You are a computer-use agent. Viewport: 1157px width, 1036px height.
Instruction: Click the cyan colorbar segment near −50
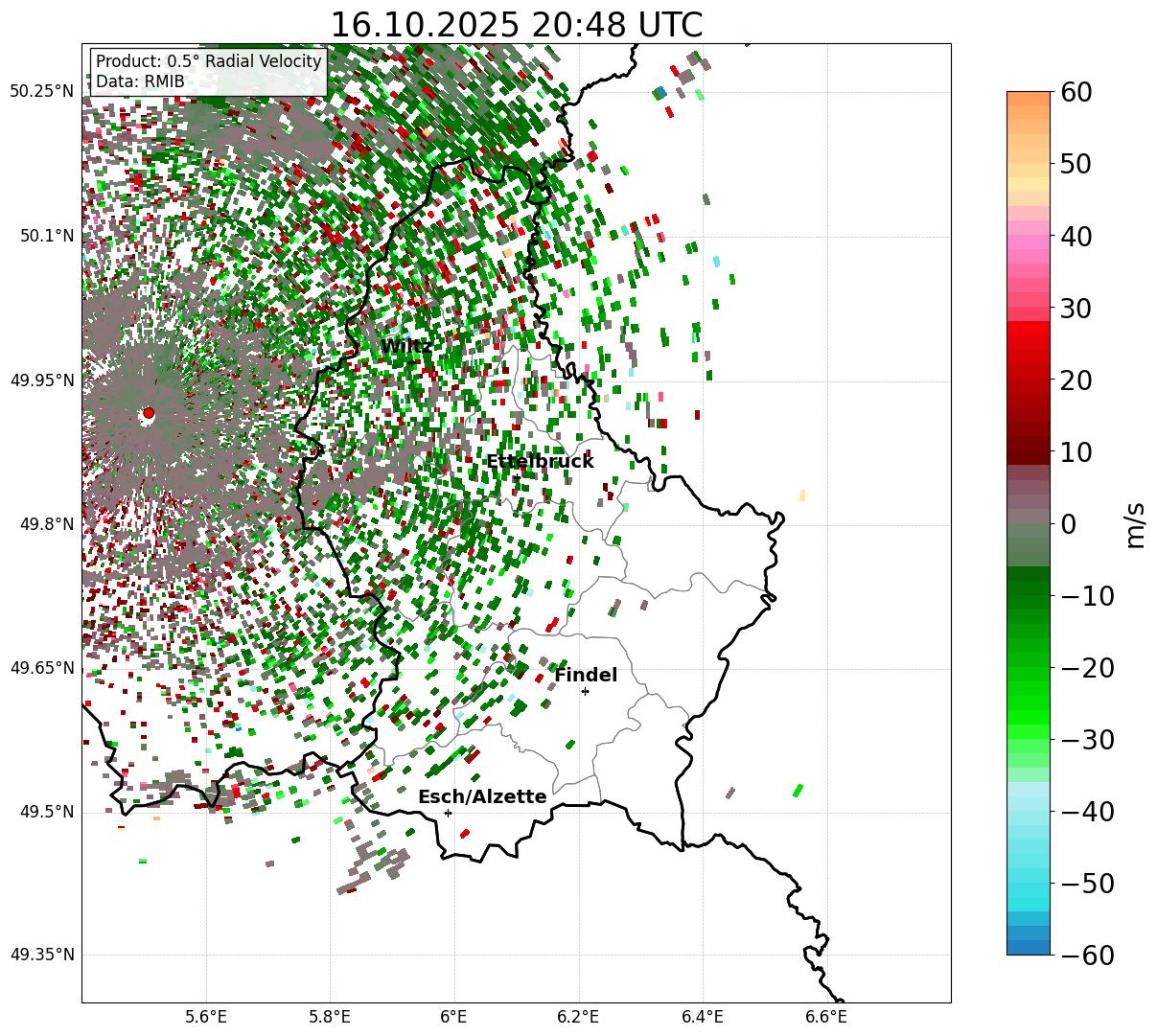click(x=1029, y=891)
